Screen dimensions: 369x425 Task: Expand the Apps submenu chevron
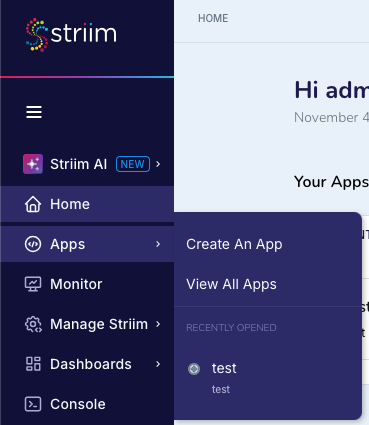tap(158, 244)
